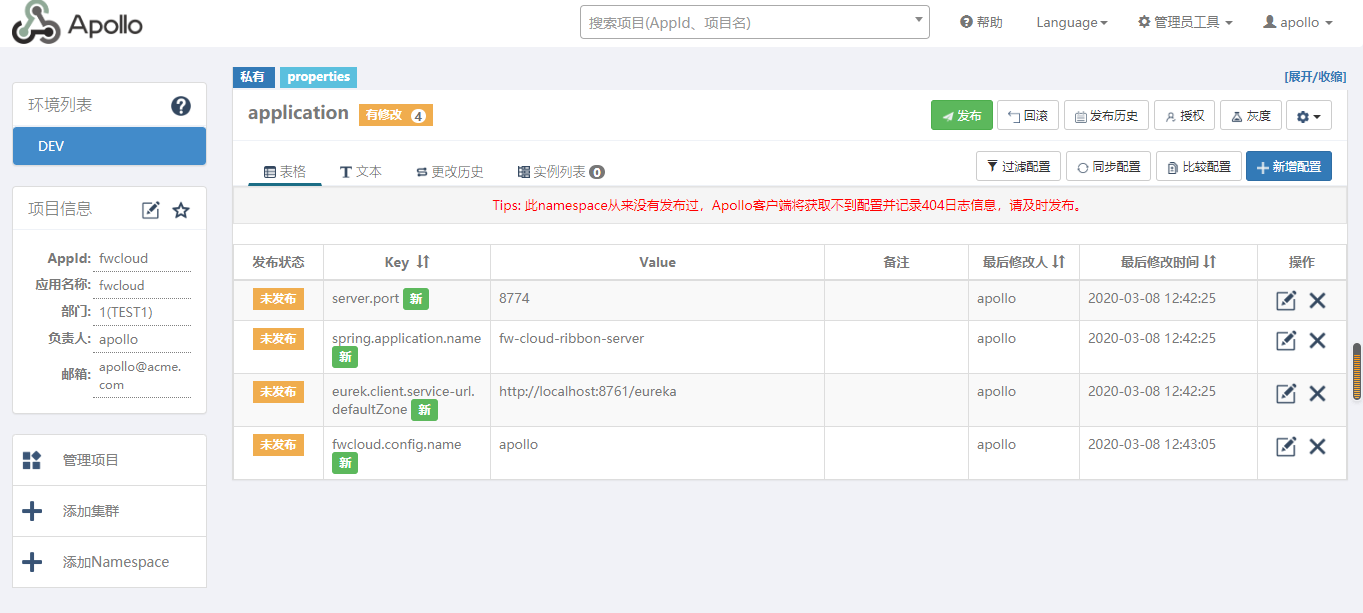Sort the table by the Key column
This screenshot has width=1363, height=613.
click(422, 262)
